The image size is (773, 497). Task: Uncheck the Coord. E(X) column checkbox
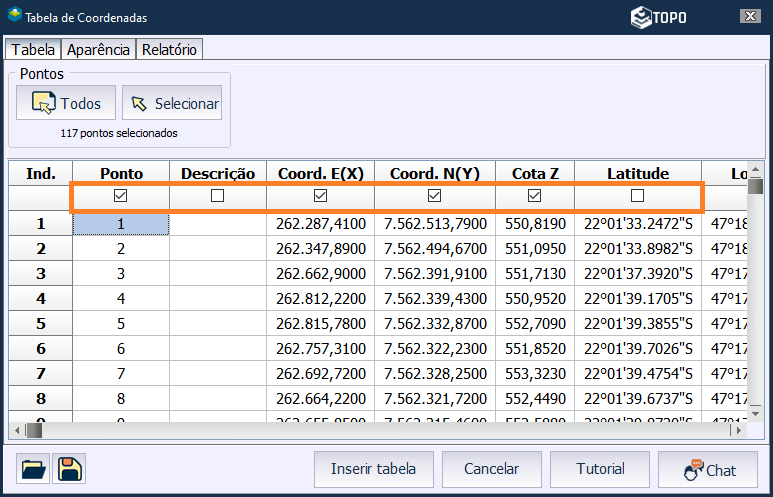pos(321,196)
